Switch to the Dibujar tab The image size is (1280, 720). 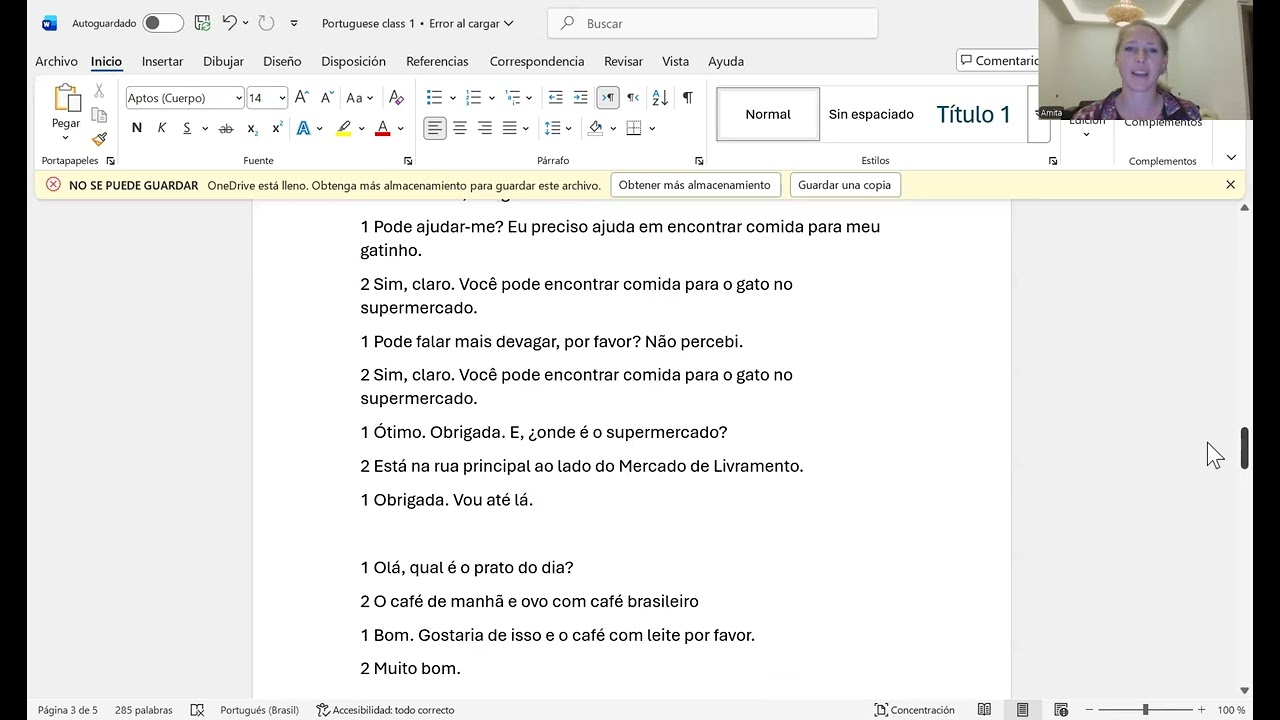(223, 61)
